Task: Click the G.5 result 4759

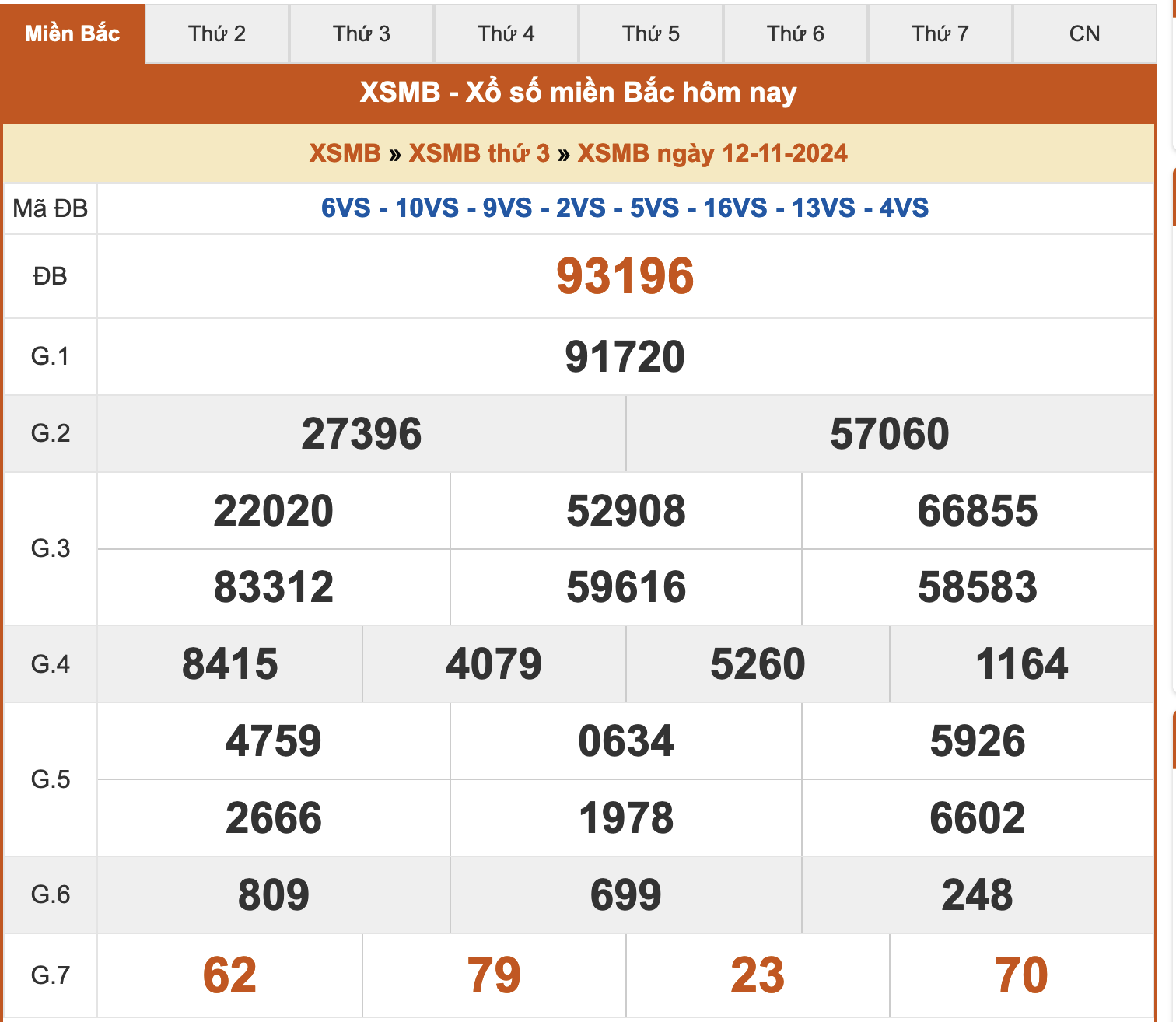Action: tap(274, 740)
